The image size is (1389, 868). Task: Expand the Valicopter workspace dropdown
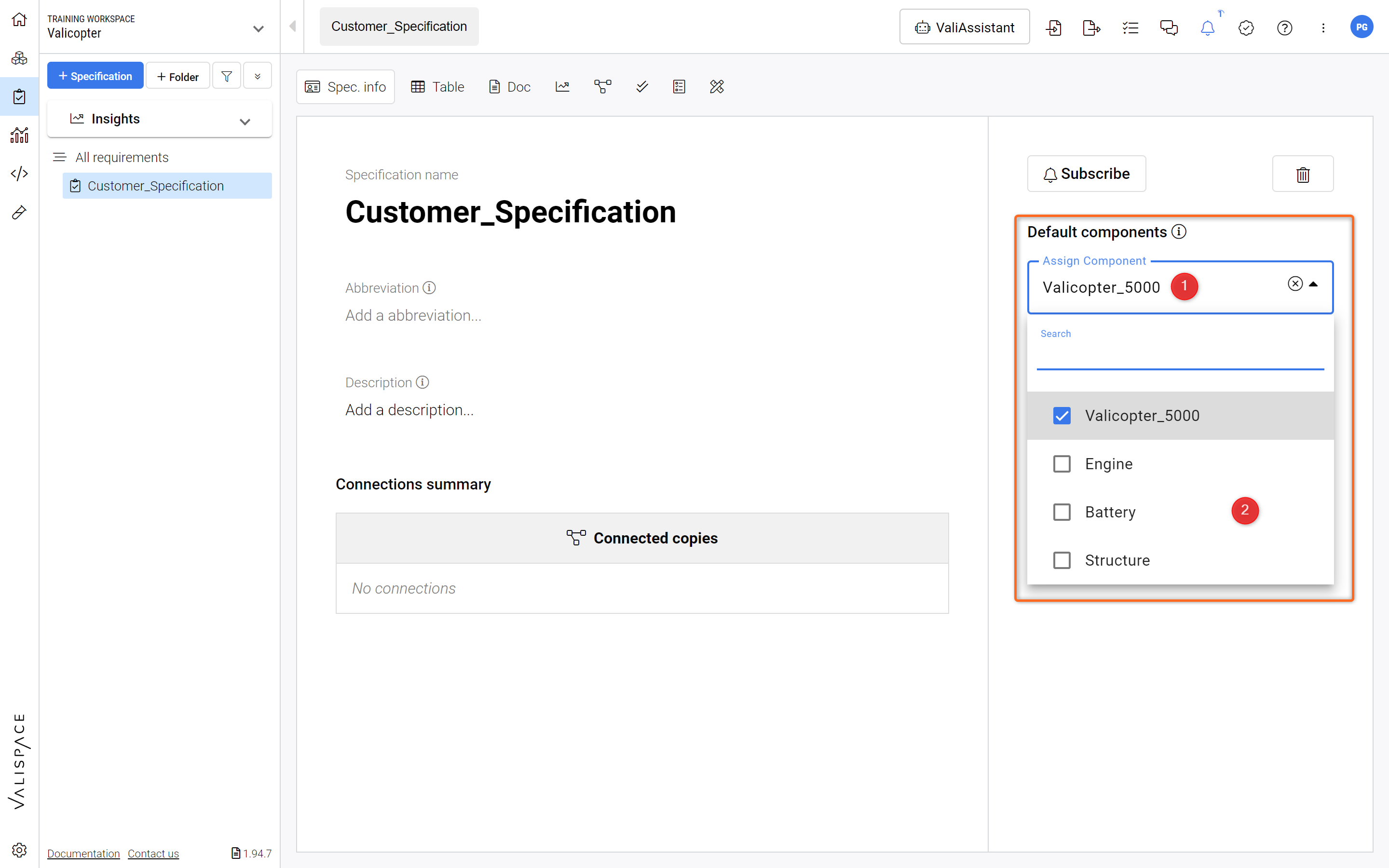(259, 28)
